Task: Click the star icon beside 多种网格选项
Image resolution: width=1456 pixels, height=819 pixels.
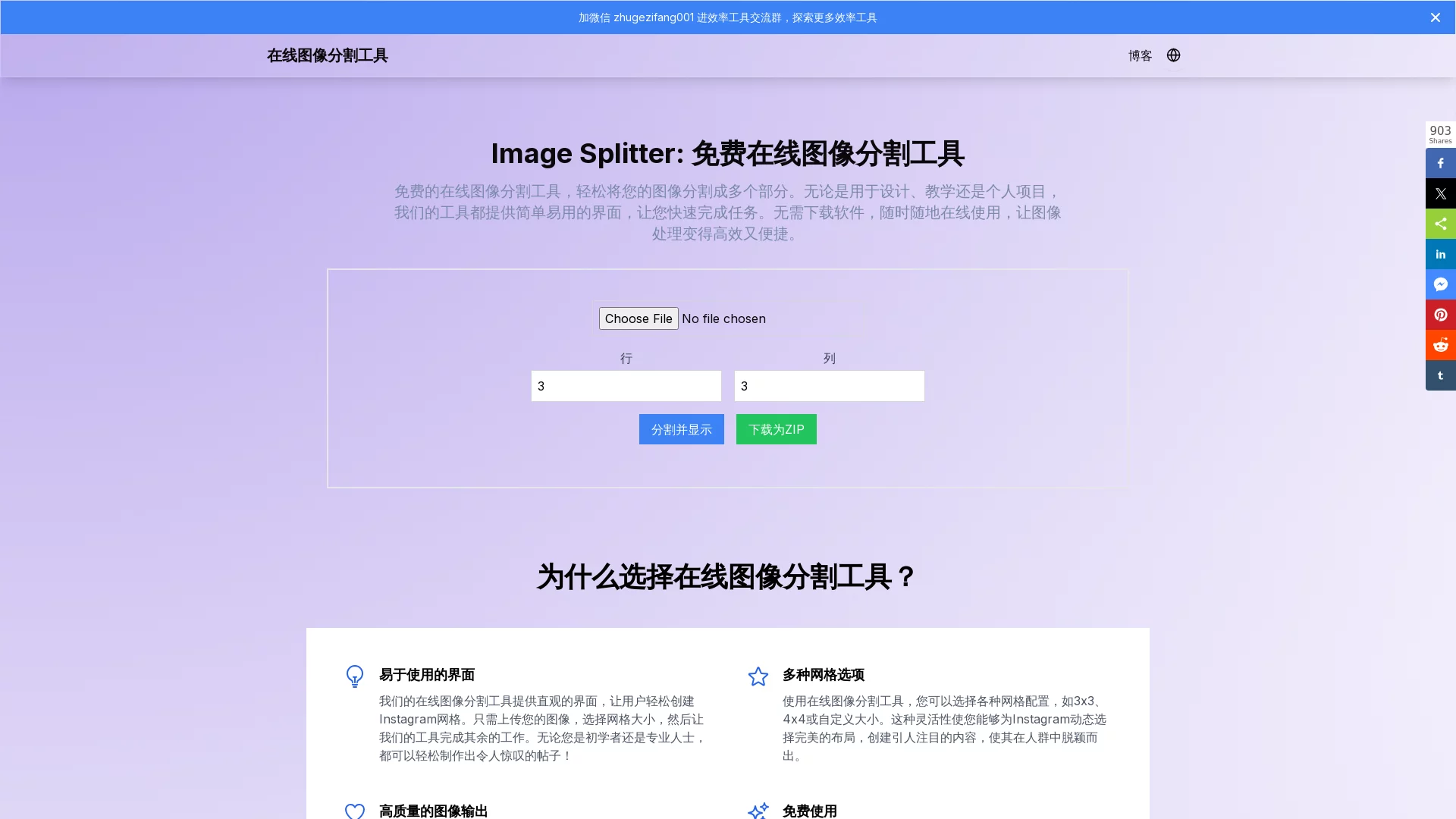Action: [x=758, y=676]
